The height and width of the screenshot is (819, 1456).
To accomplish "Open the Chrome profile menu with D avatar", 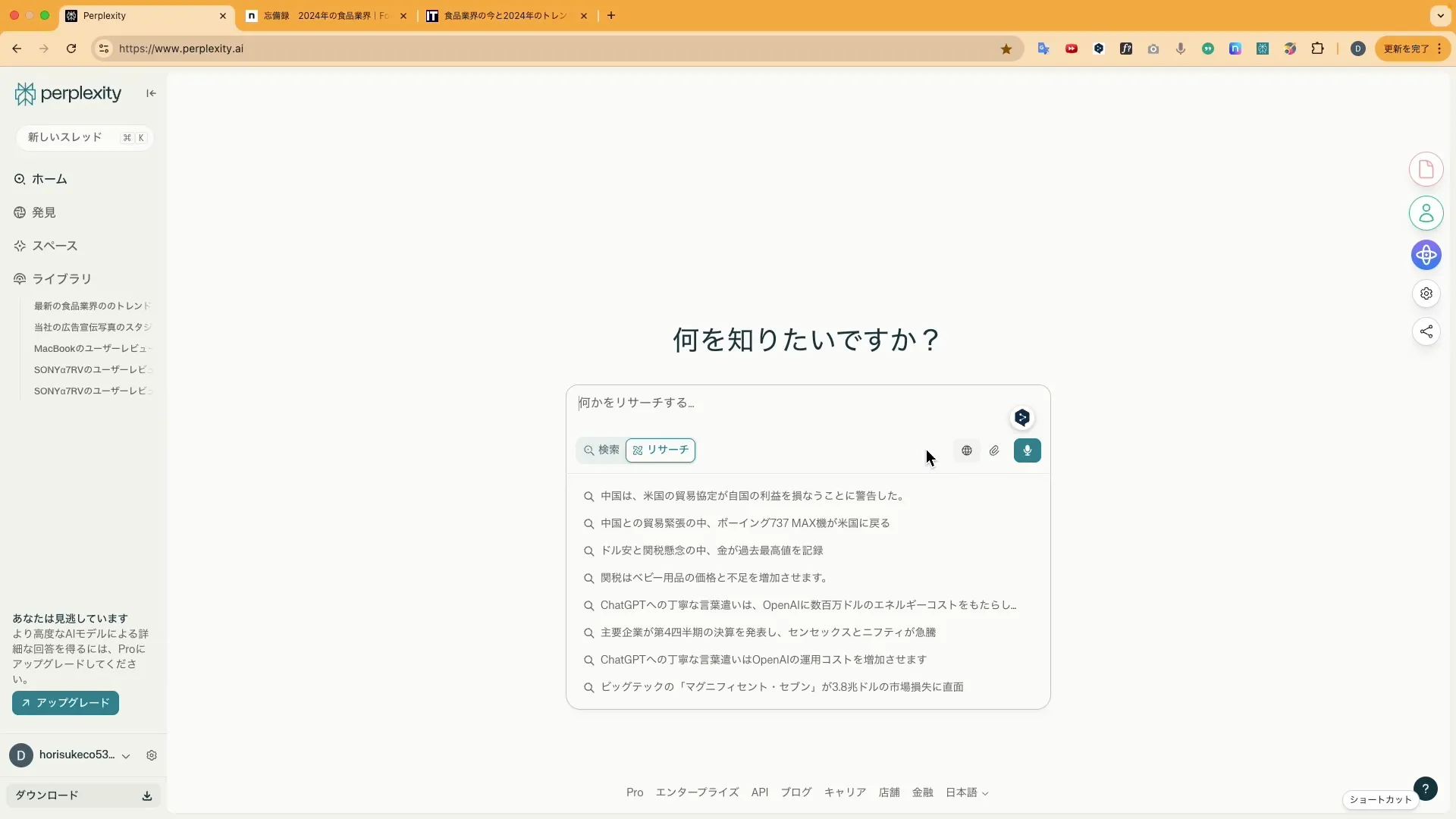I will 1357,49.
